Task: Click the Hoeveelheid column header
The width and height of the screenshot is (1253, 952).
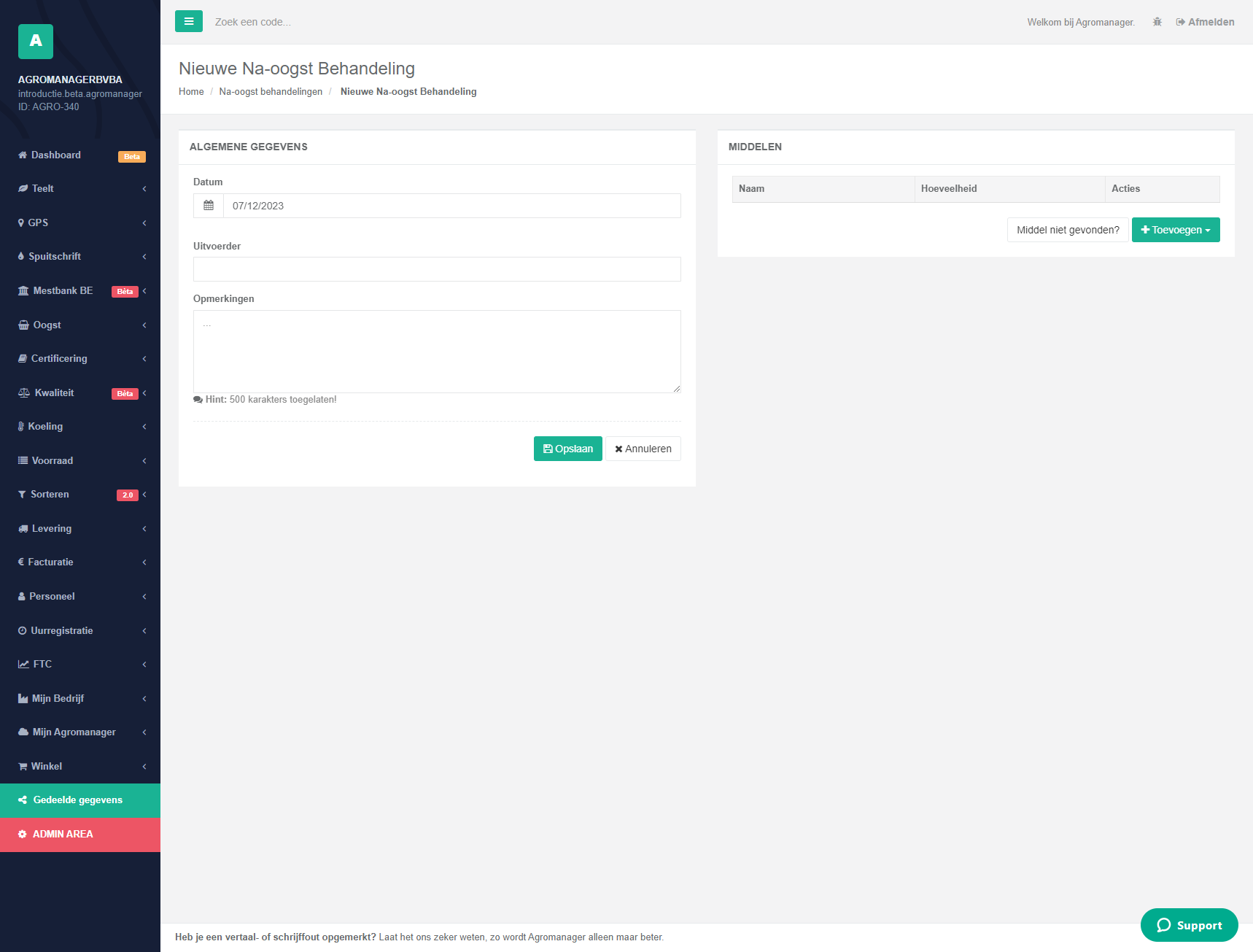Action: (1010, 189)
